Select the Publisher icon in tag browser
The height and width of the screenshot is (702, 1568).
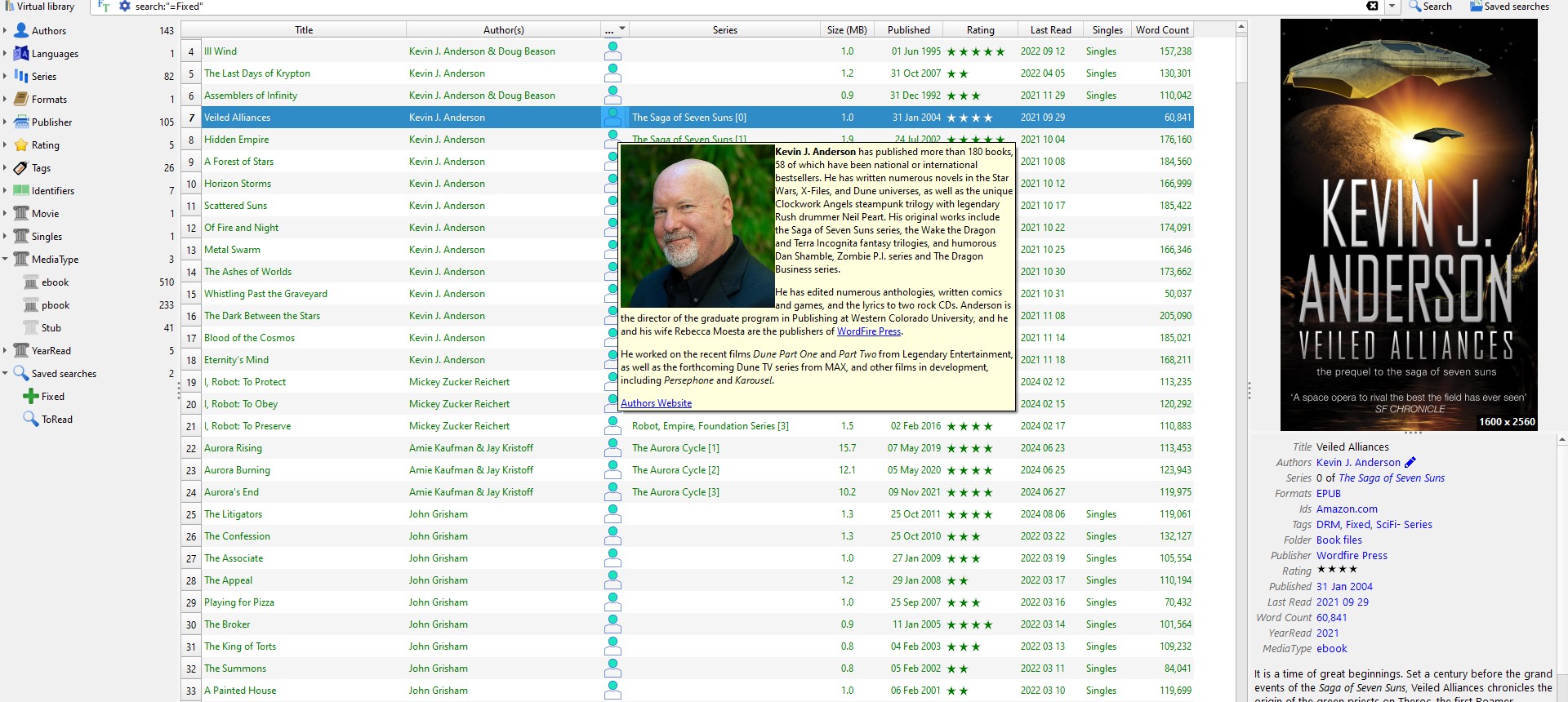21,122
